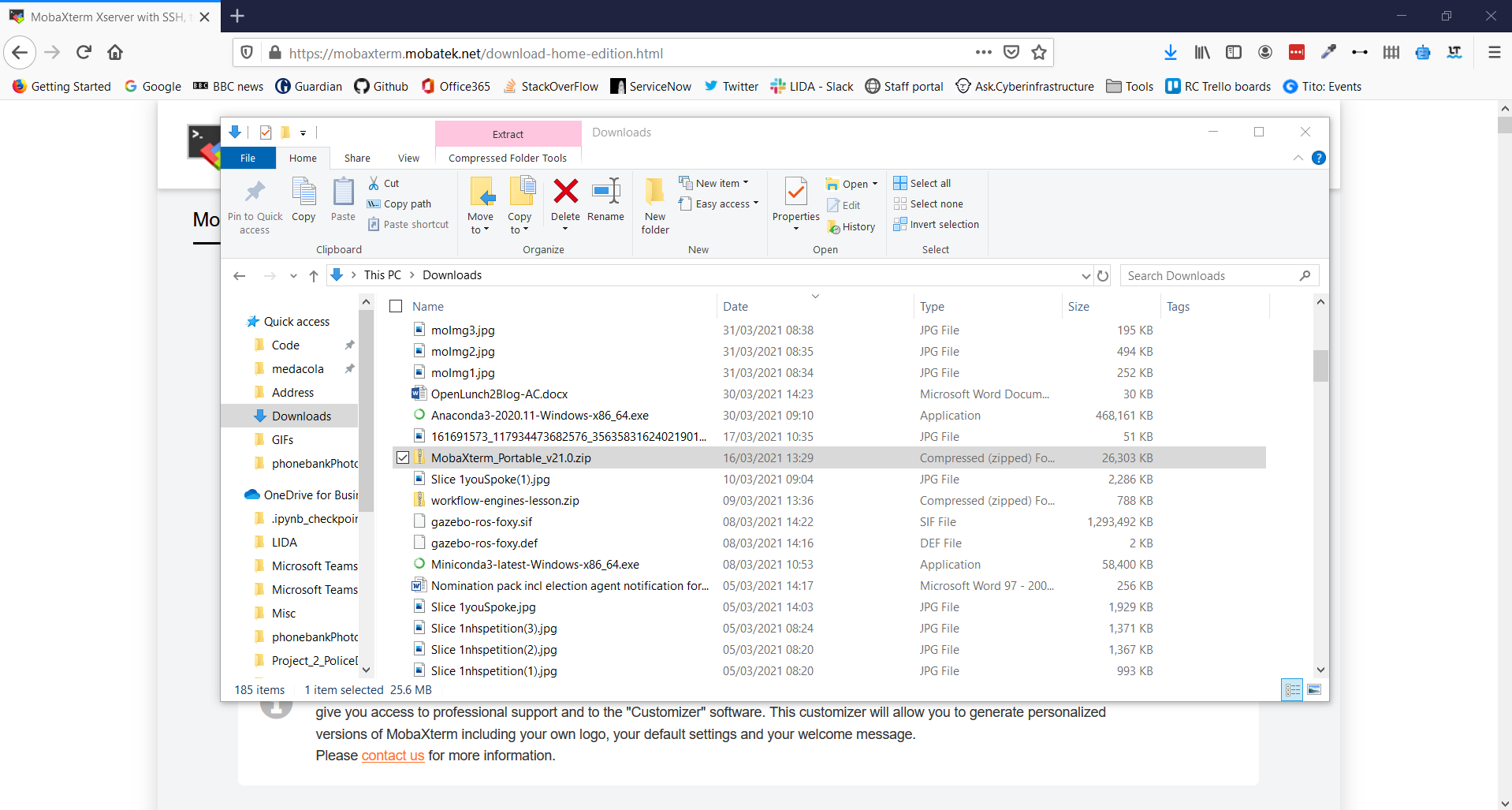Open a new Firefox tab
Viewport: 1512px width, 810px height.
237,16
